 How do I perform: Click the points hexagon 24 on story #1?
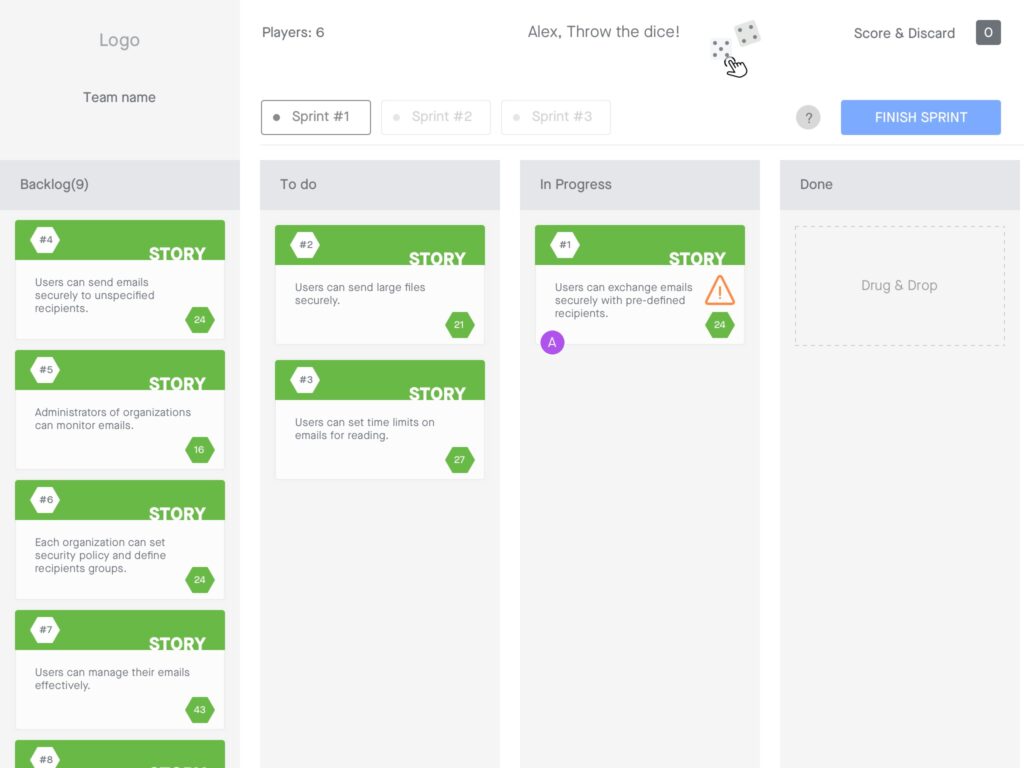tap(720, 324)
